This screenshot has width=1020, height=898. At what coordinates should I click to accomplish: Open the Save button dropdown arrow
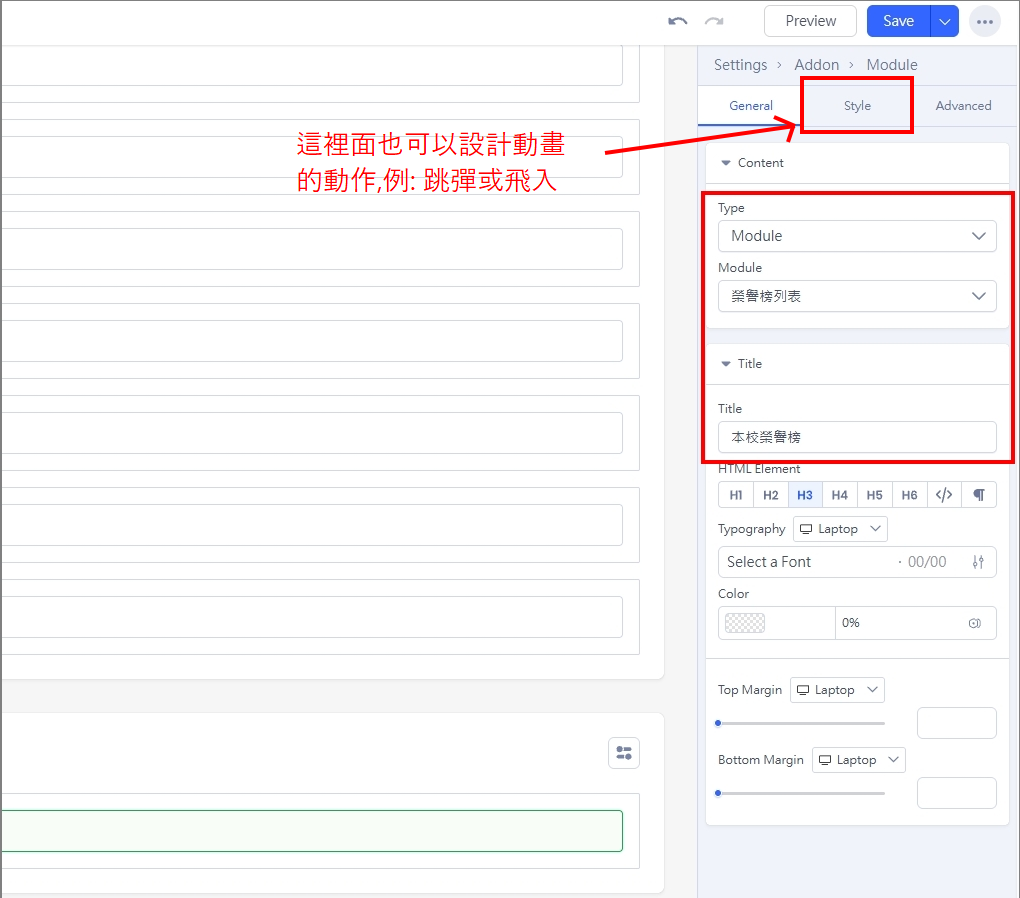pos(945,21)
